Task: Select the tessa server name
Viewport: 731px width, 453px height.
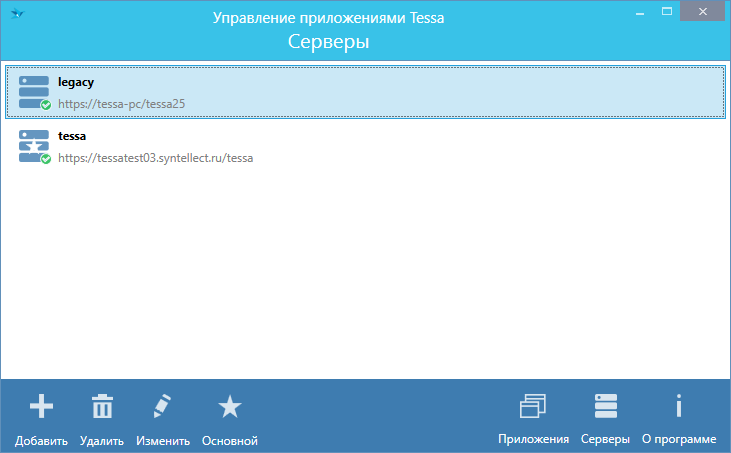Action: click(x=73, y=136)
